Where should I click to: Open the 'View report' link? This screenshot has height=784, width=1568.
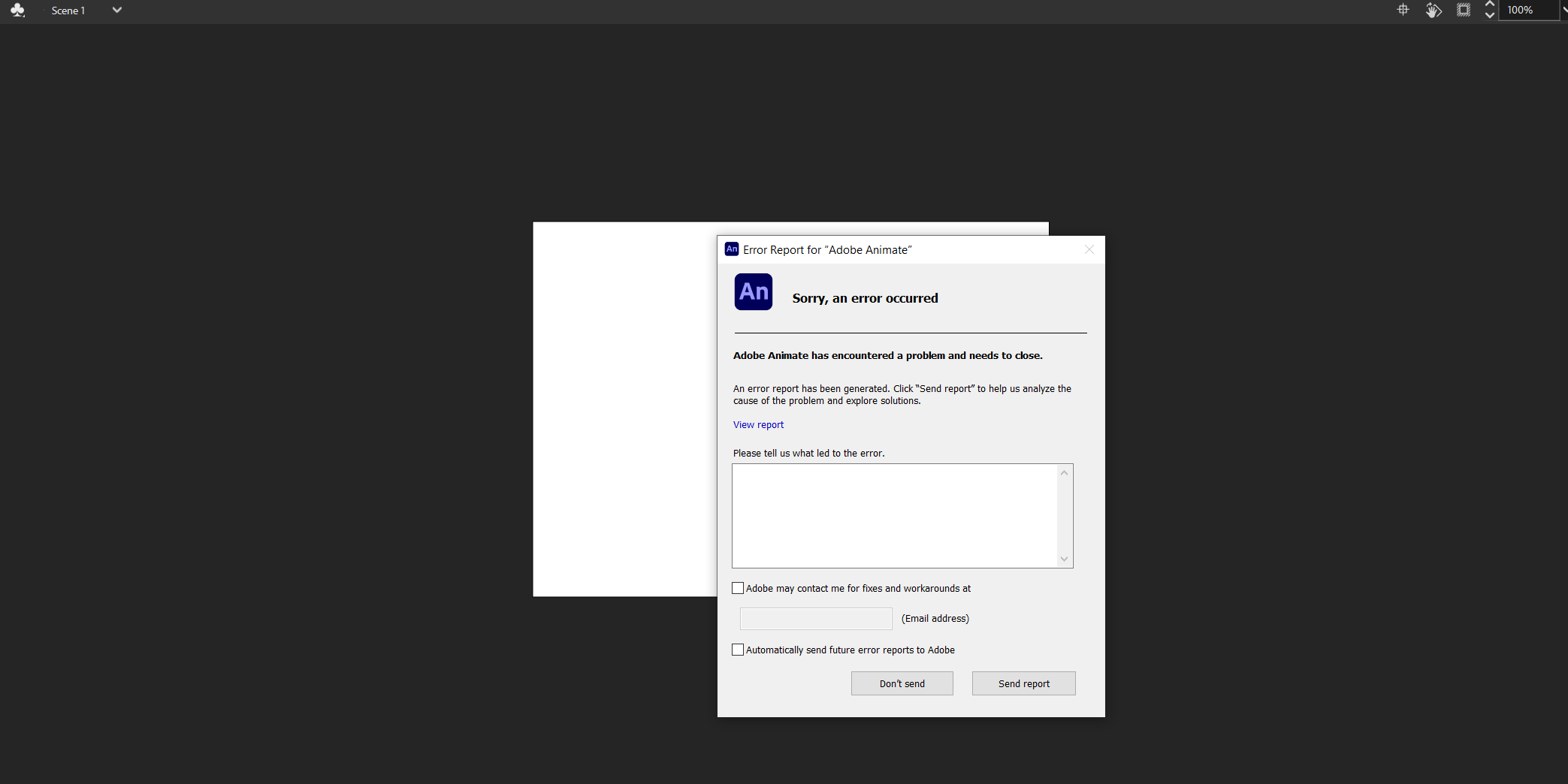coord(758,424)
